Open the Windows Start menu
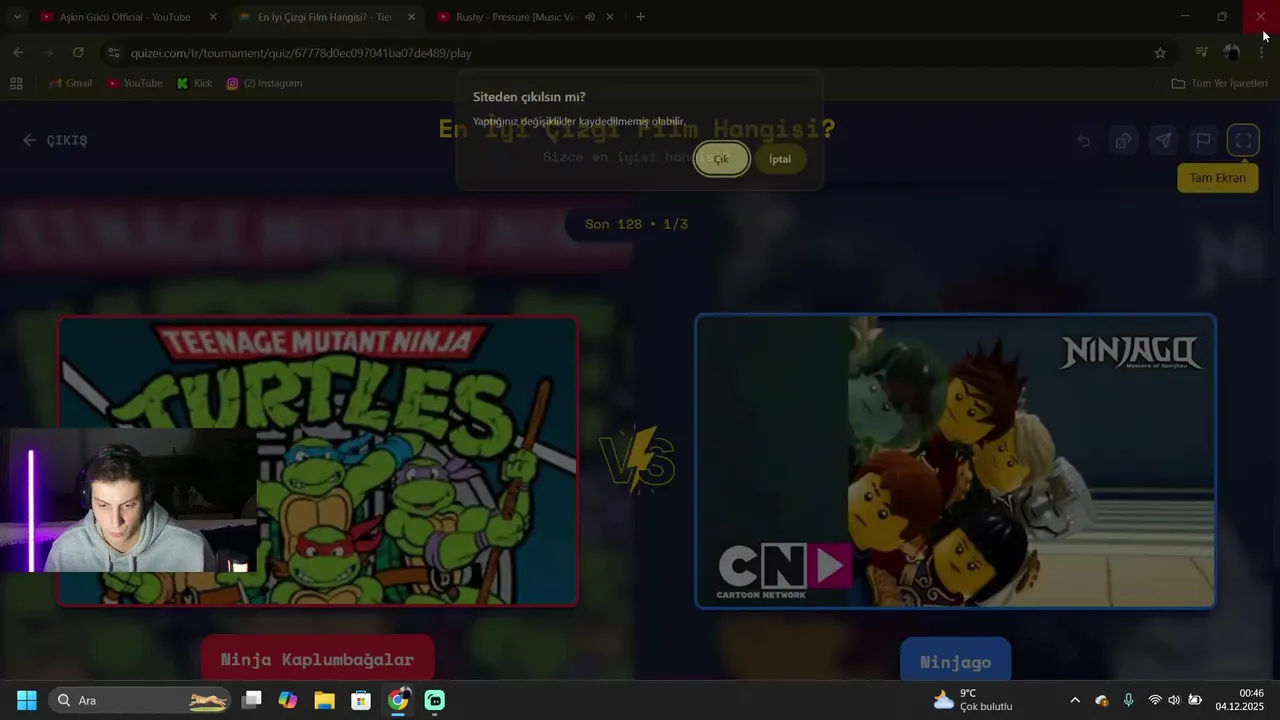The height and width of the screenshot is (720, 1280). [27, 700]
